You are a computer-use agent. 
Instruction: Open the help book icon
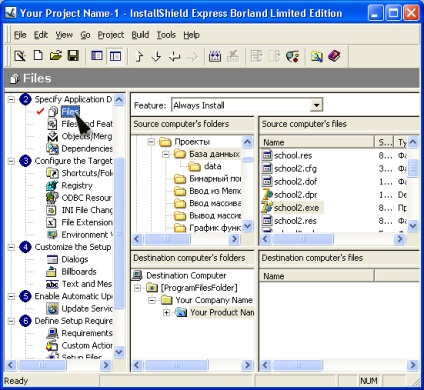pyautogui.click(x=334, y=56)
